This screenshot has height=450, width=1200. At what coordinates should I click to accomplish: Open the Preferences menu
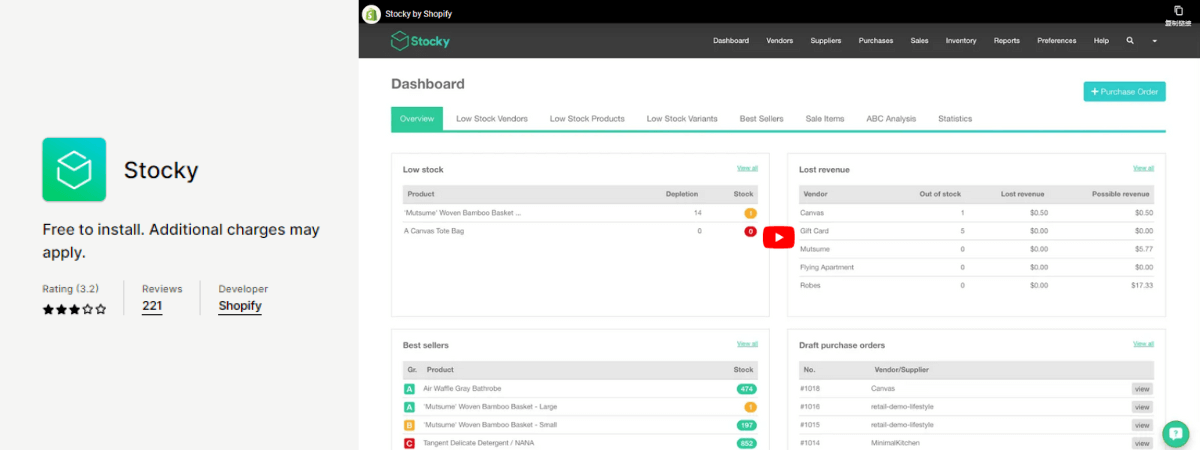pos(1057,41)
